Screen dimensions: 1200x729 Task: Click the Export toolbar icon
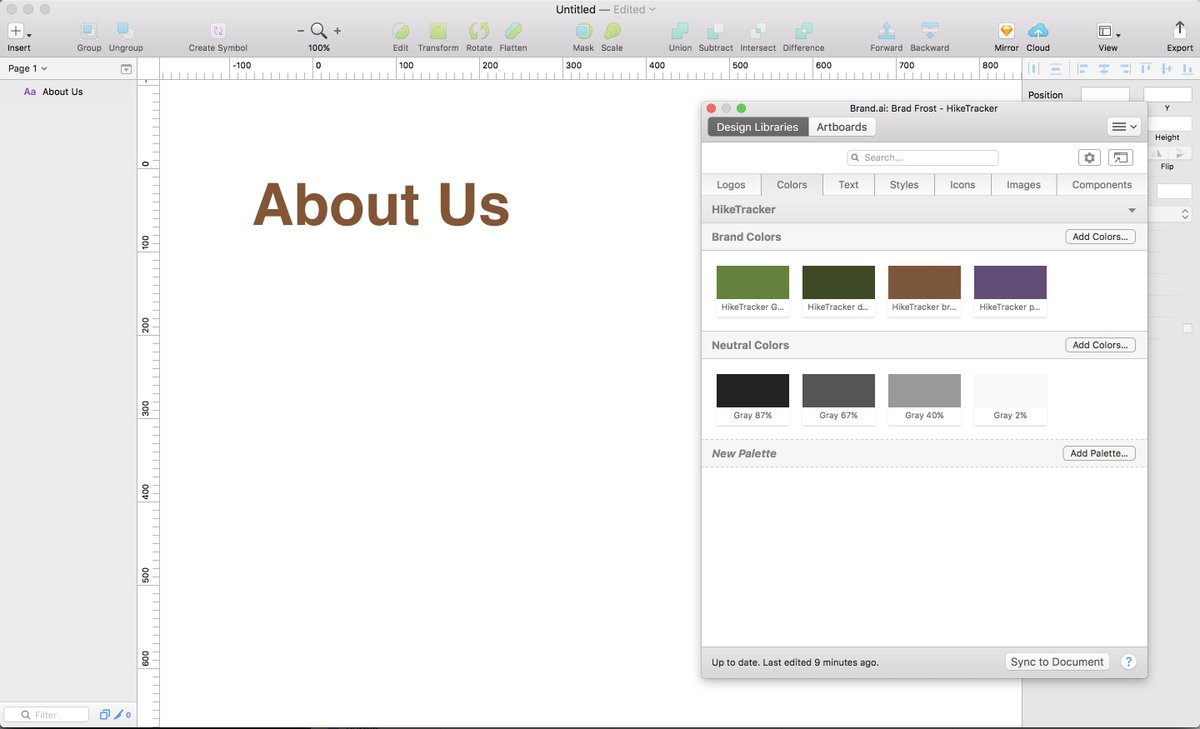[1180, 31]
